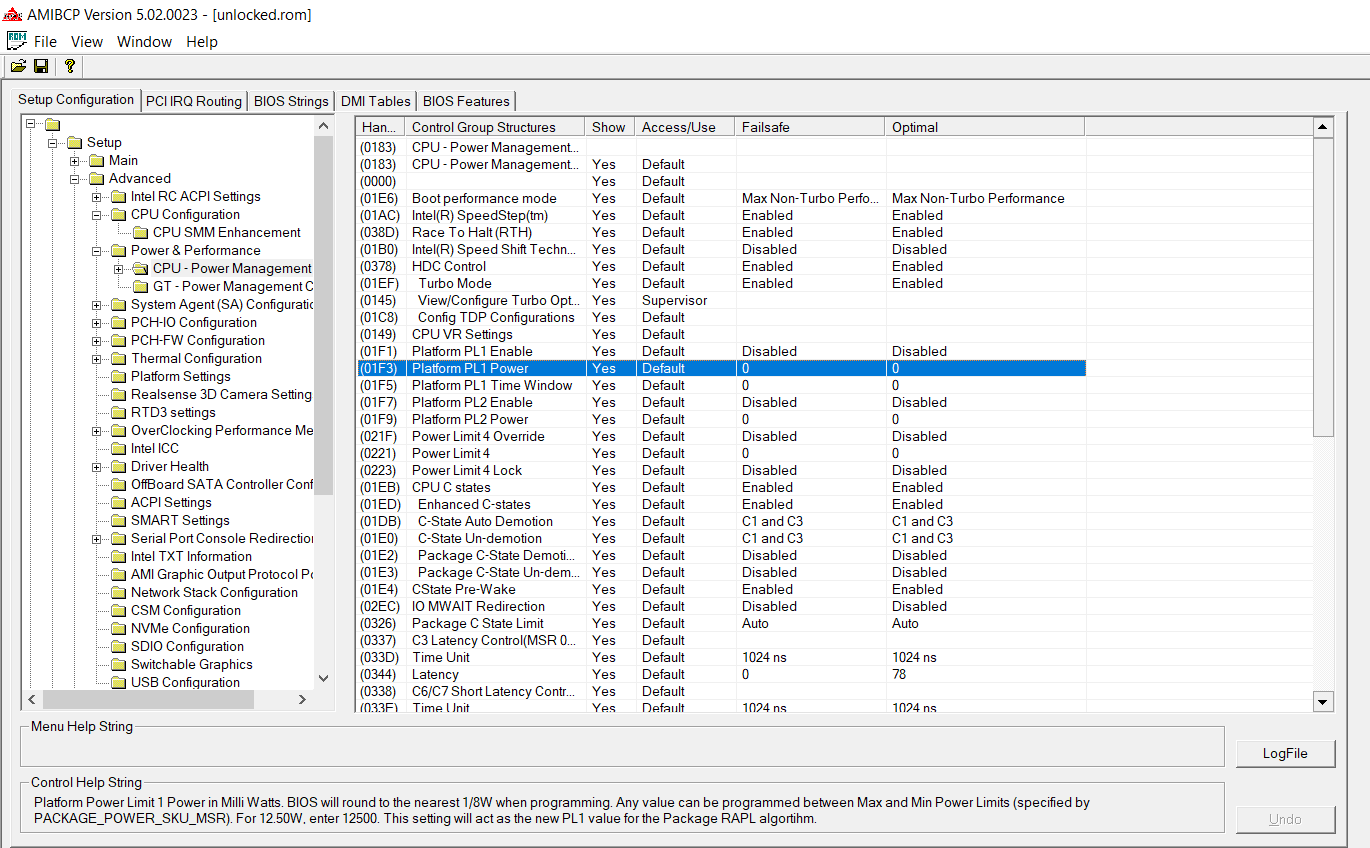The image size is (1370, 848).
Task: Click folder icon beside SMART Settings
Action: (x=118, y=521)
